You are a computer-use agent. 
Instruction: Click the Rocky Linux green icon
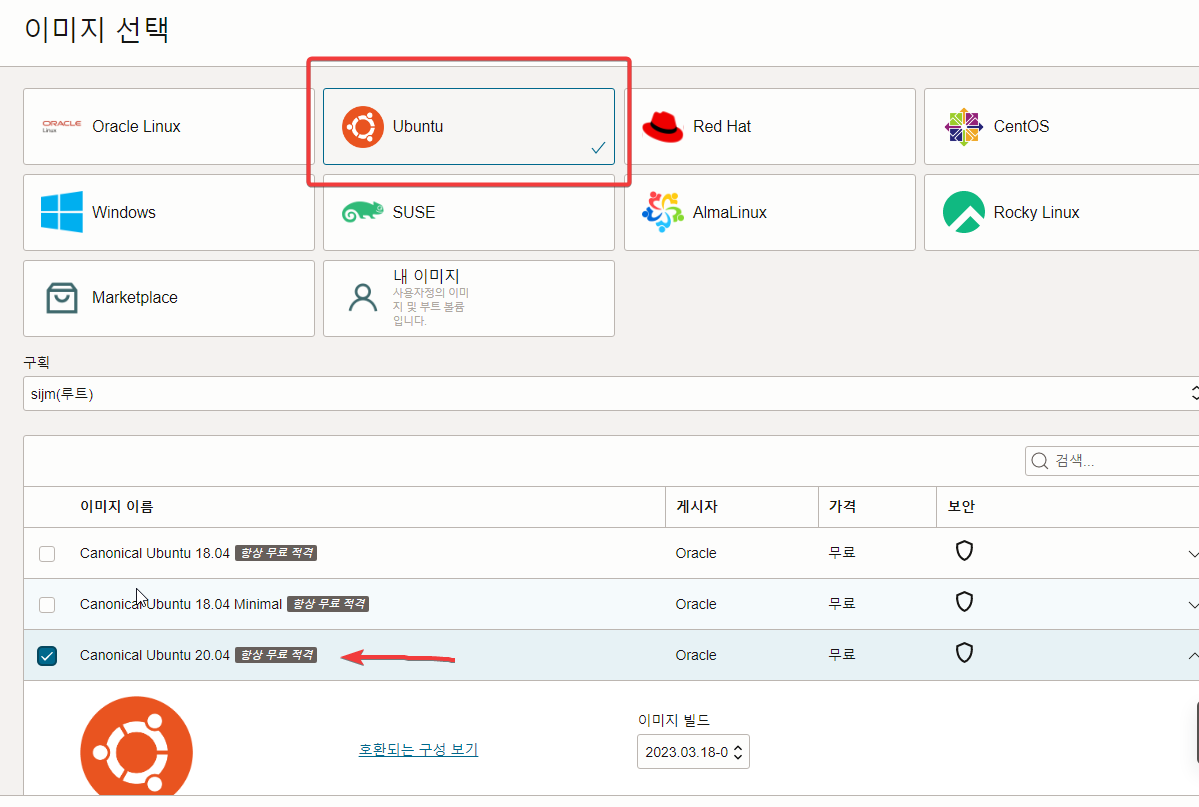click(x=963, y=212)
